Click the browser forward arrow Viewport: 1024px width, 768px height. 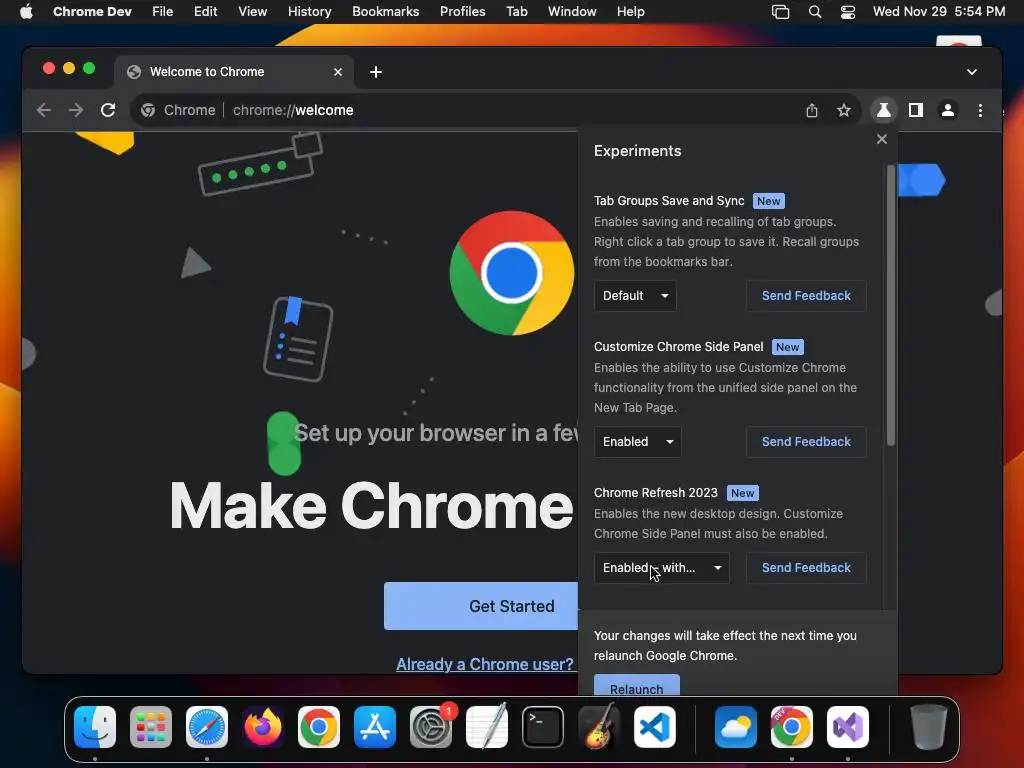point(76,110)
